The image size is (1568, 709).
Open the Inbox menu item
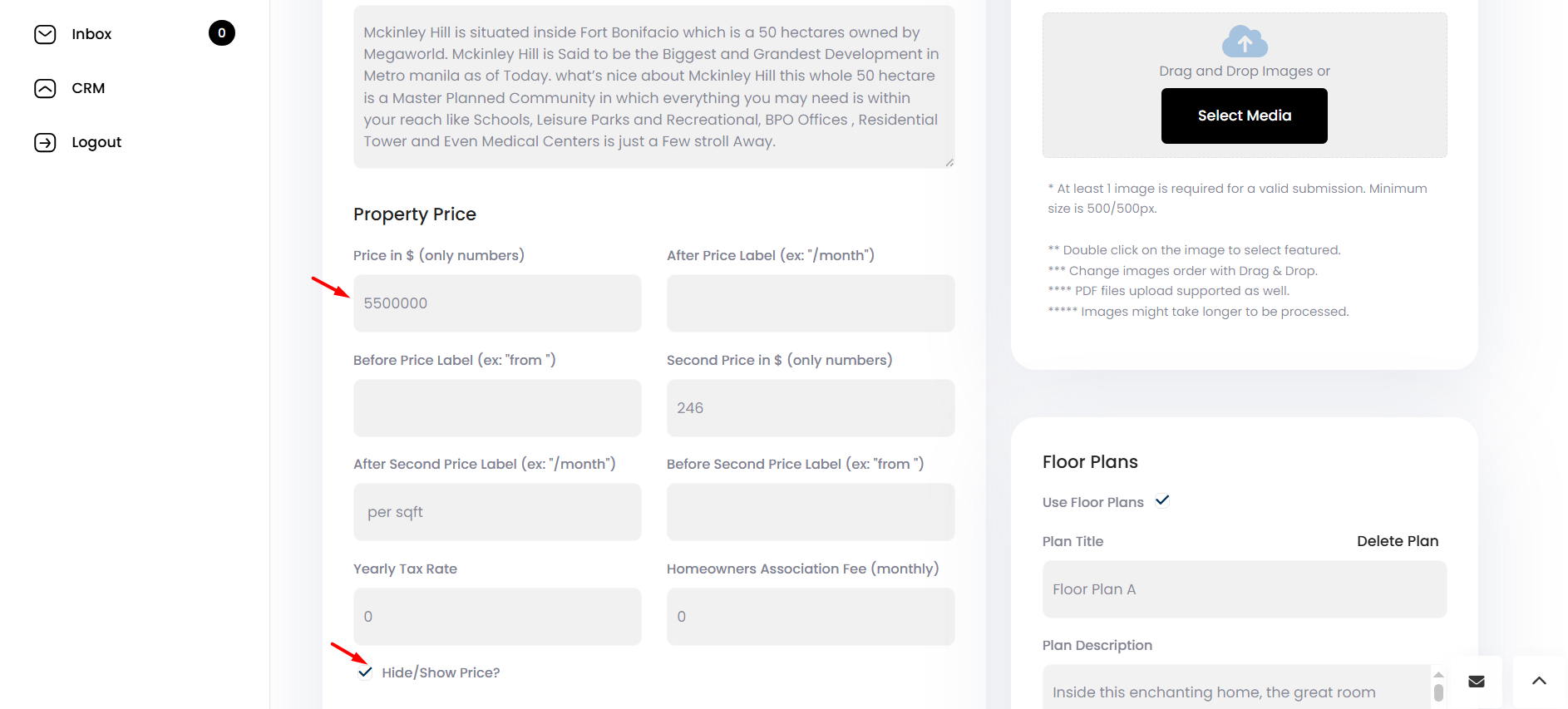[x=91, y=34]
